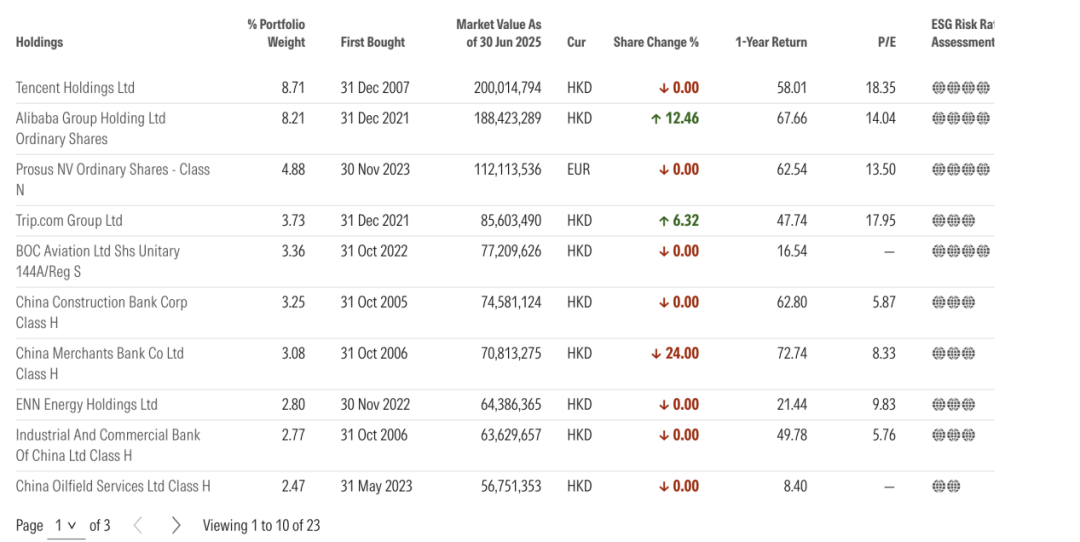The width and height of the screenshot is (1080, 542).
Task: Click the next page arrow
Action: point(176,525)
